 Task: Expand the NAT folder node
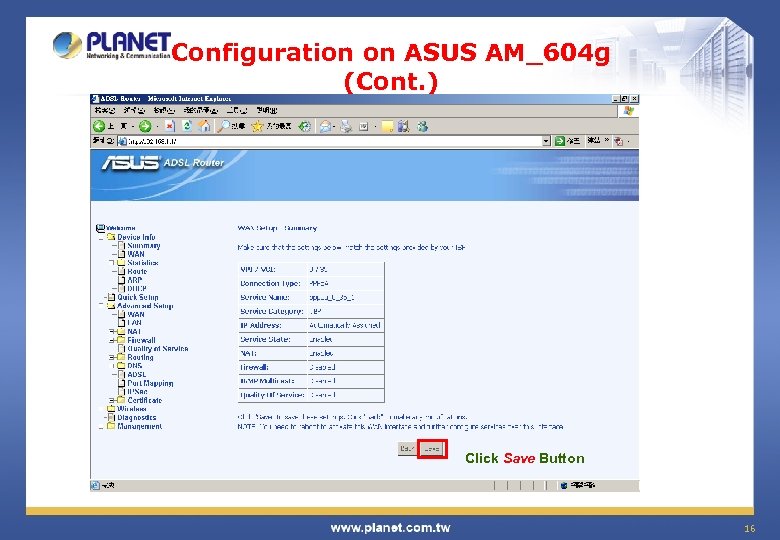coord(112,332)
